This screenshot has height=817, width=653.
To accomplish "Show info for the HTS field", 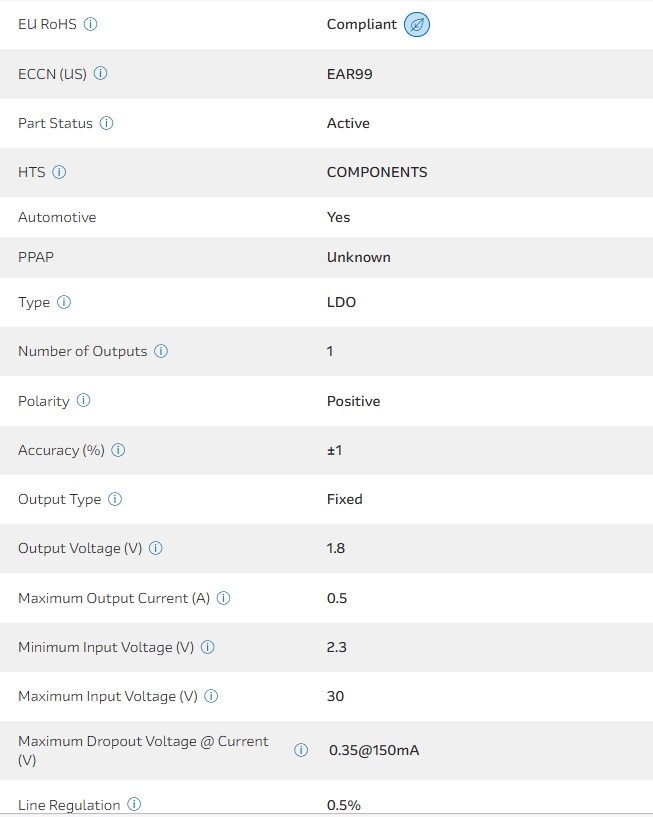I will (59, 172).
